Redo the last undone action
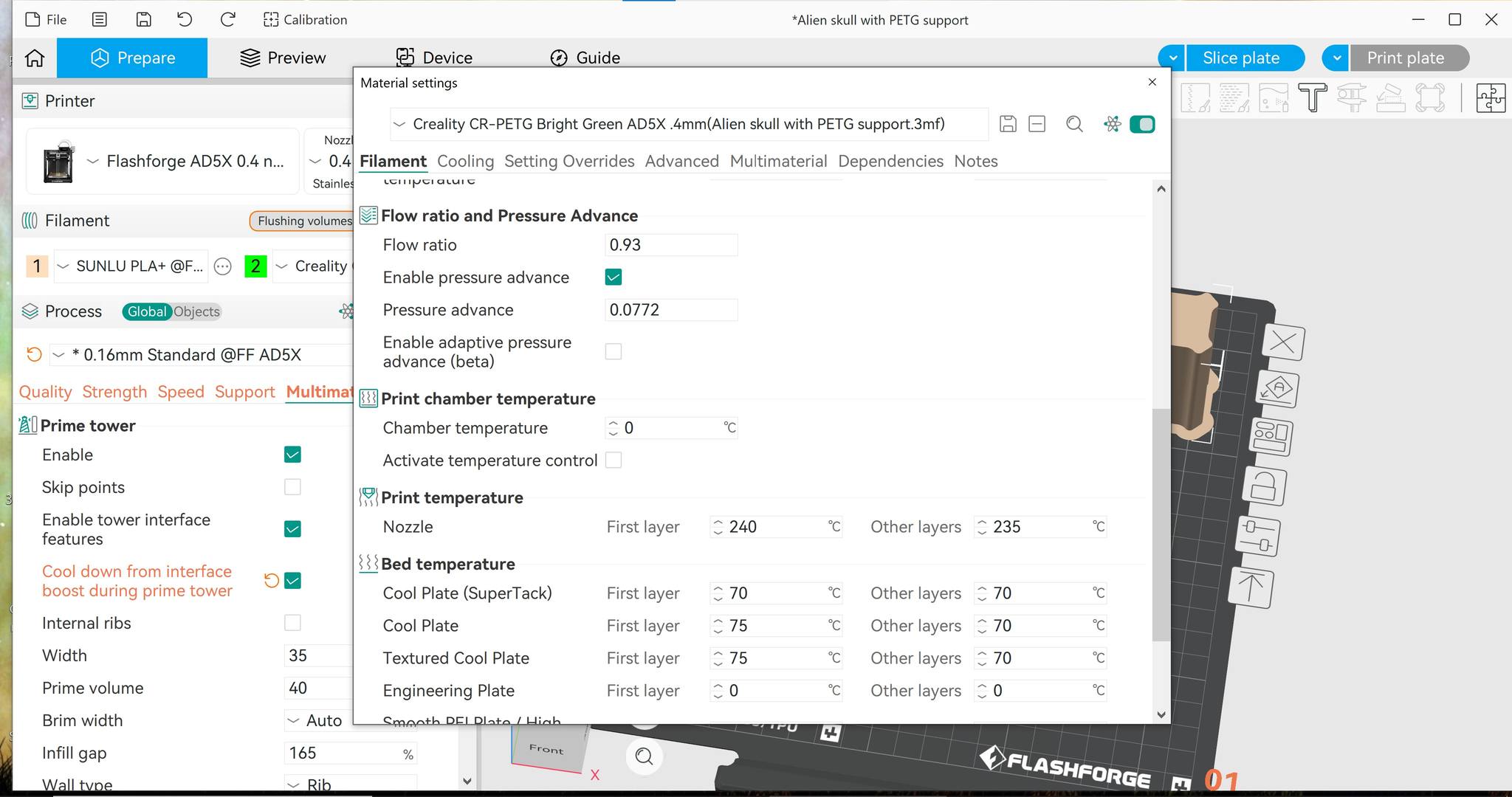This screenshot has height=797, width=1512. (227, 20)
